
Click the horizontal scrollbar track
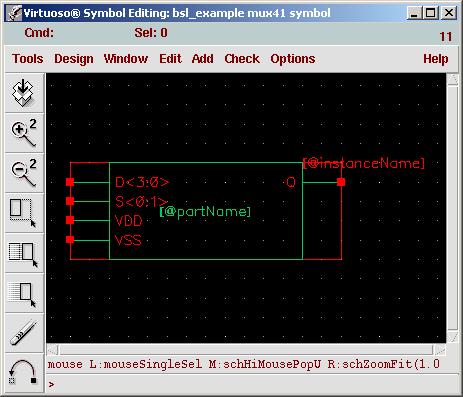[246, 350]
